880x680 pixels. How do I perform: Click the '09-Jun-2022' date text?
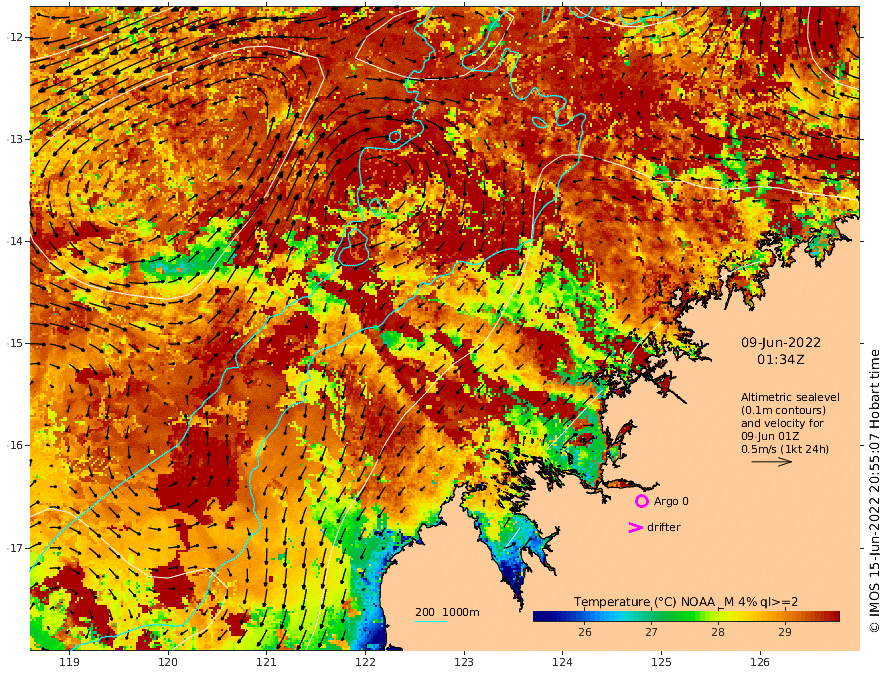pos(781,342)
